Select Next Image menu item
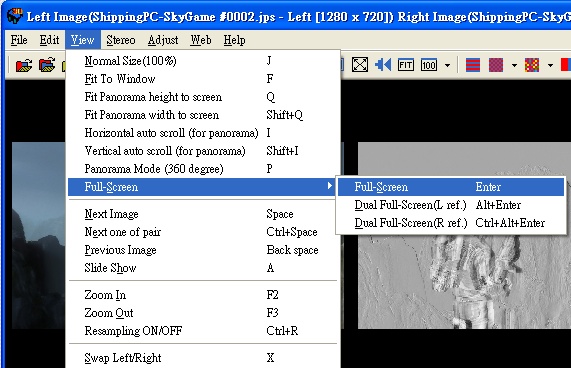571x368 pixels. 202,214
